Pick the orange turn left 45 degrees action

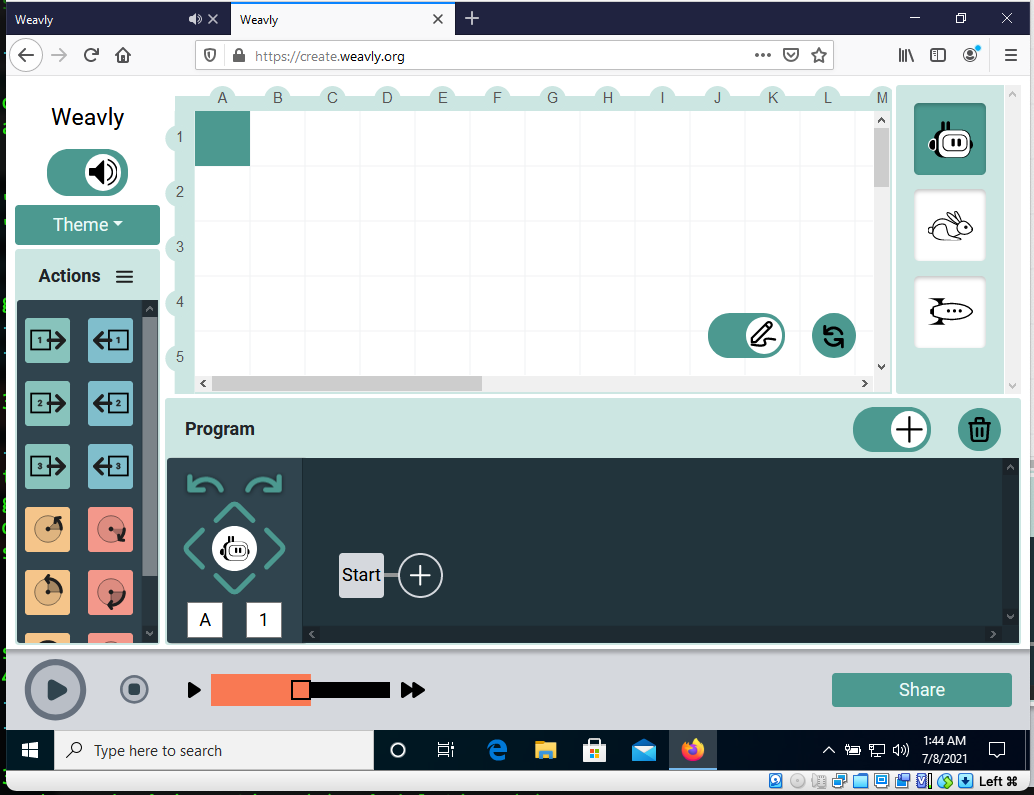pos(47,529)
